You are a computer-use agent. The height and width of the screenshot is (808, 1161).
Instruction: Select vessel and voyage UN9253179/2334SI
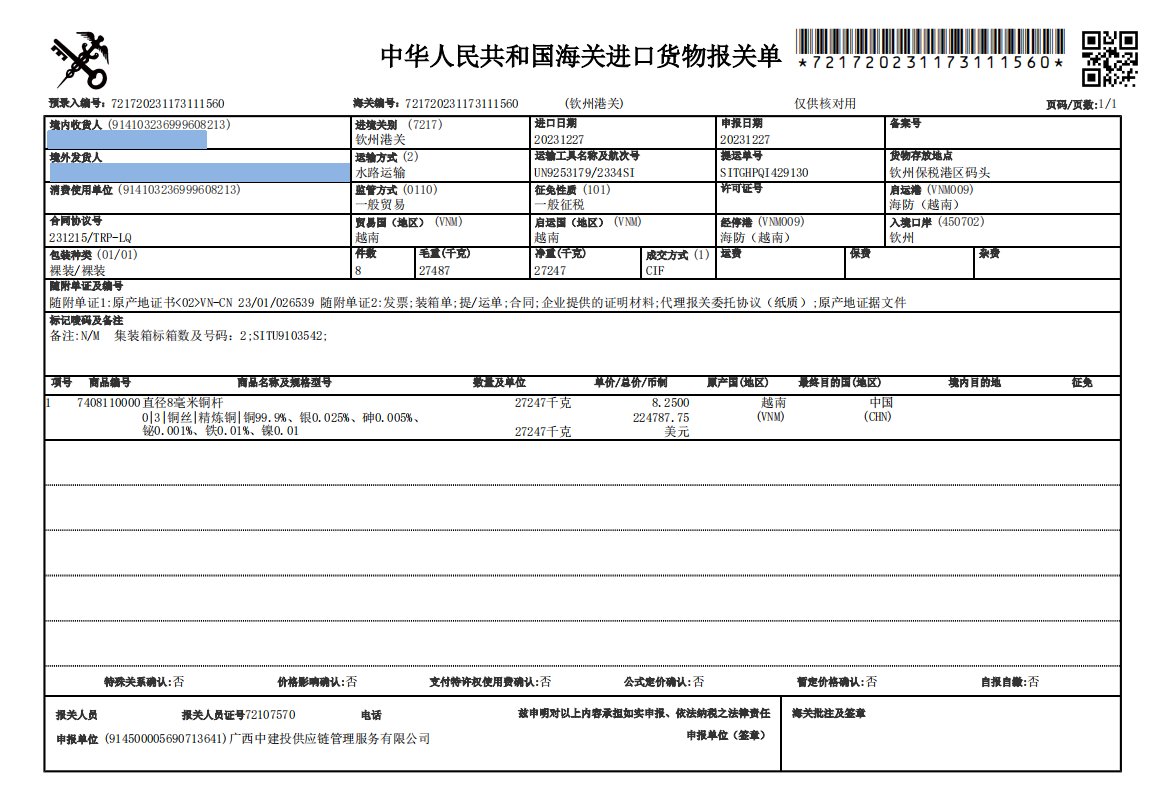coord(585,172)
